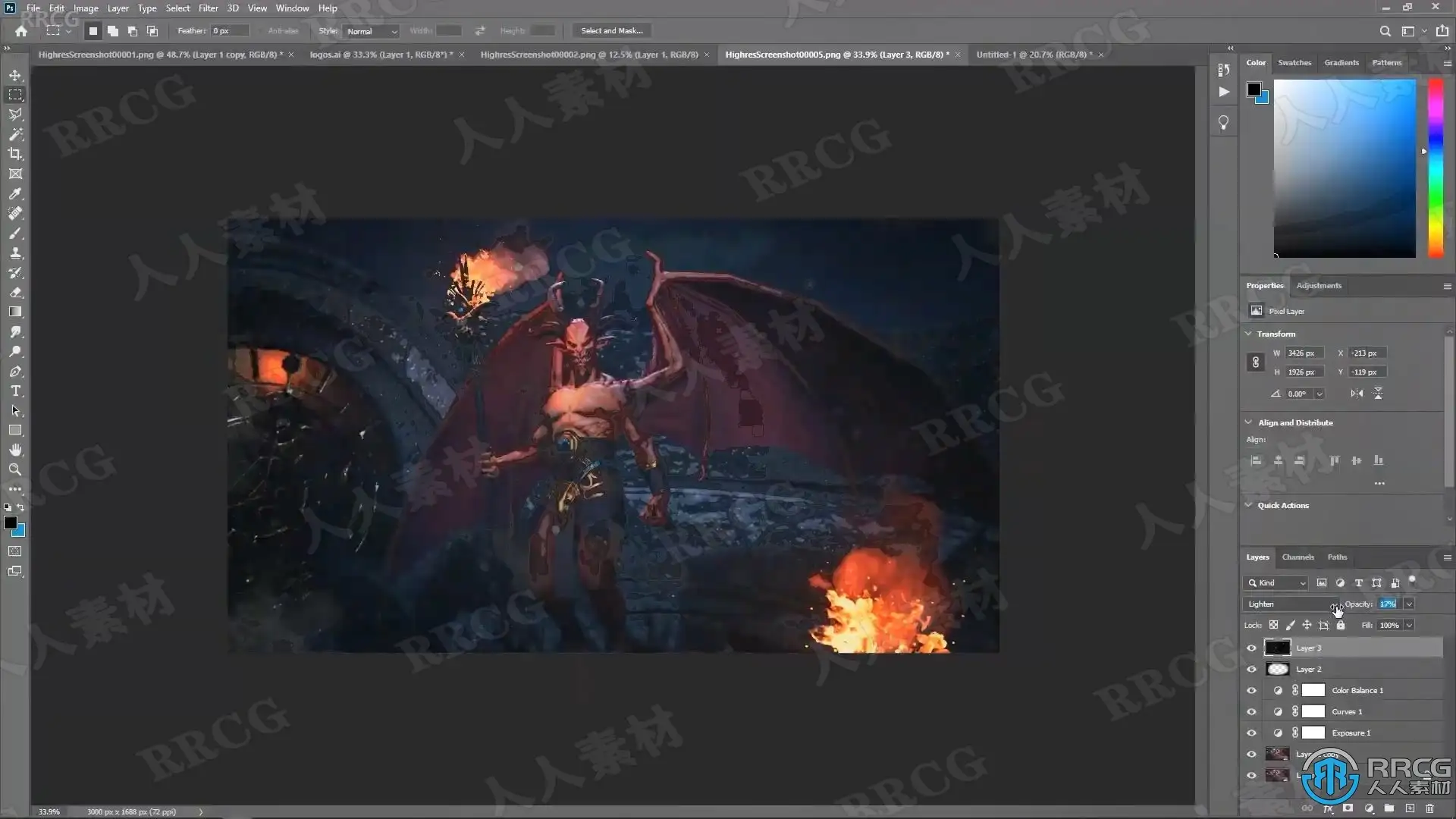
Task: Open the Filter menu
Action: [x=209, y=8]
